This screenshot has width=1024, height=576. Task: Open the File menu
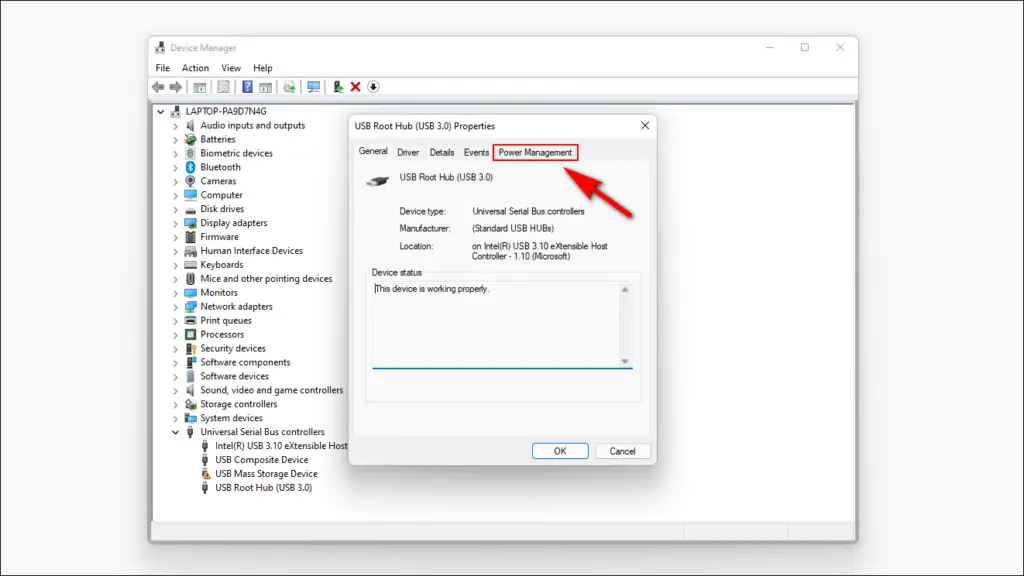click(163, 68)
